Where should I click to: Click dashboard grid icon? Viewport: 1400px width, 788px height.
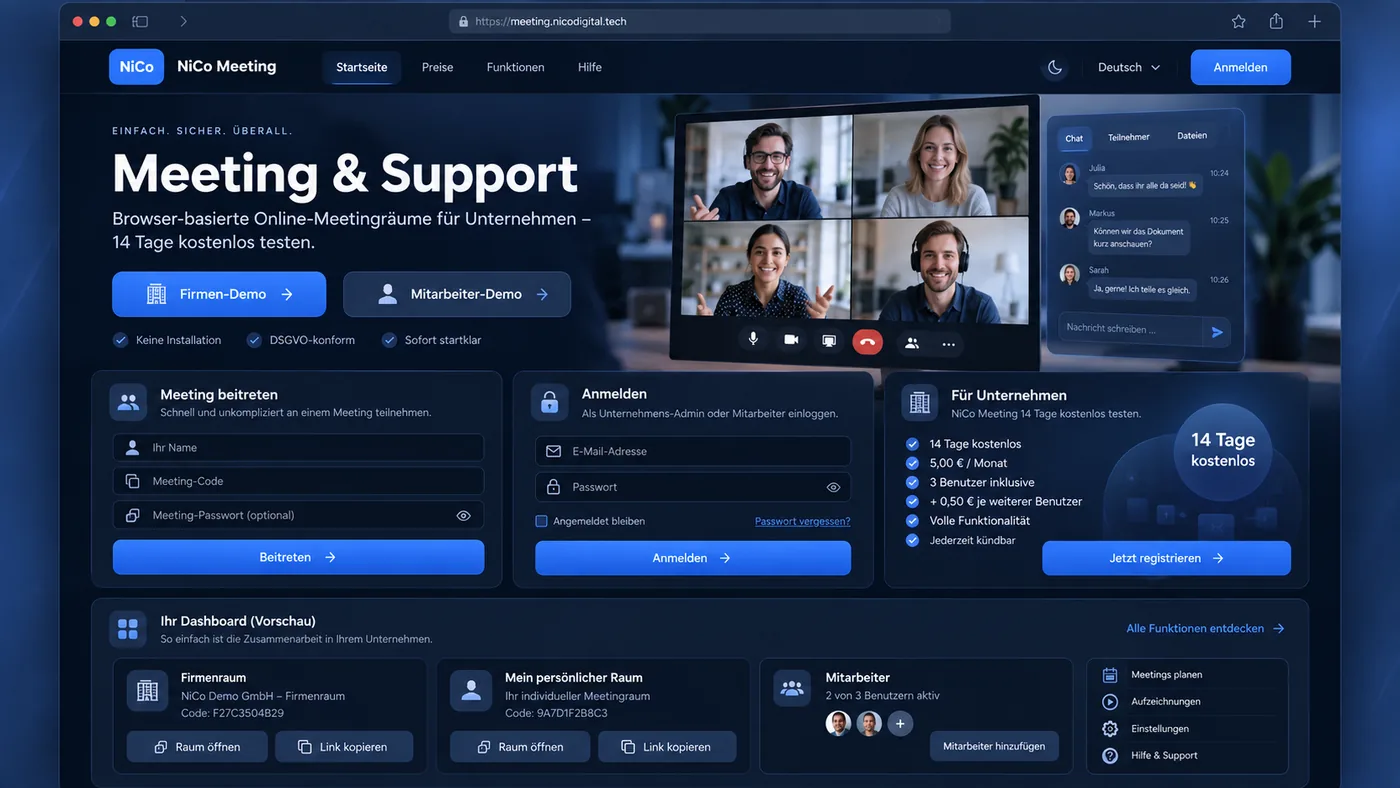point(128,629)
